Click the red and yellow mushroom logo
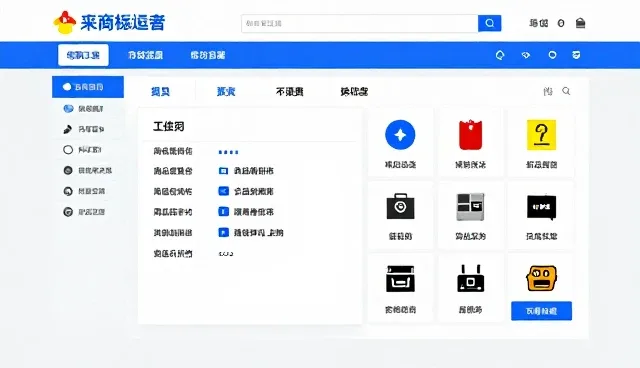Screen dimensions: 640x368 (x=64, y=22)
